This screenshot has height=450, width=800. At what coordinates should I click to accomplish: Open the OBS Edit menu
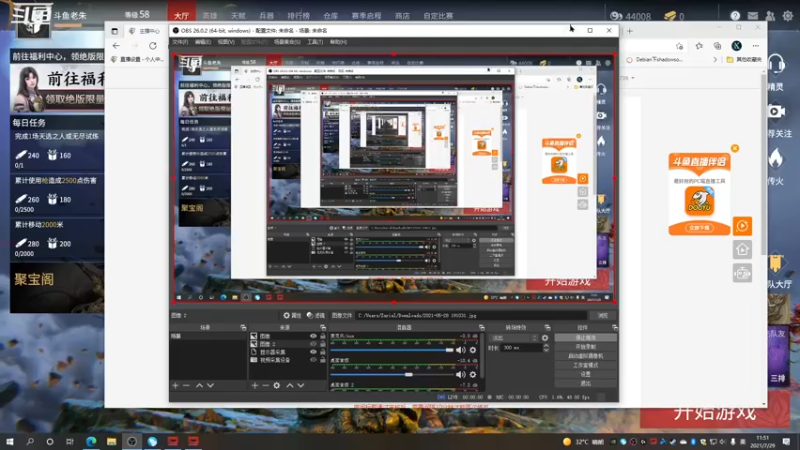coord(203,42)
